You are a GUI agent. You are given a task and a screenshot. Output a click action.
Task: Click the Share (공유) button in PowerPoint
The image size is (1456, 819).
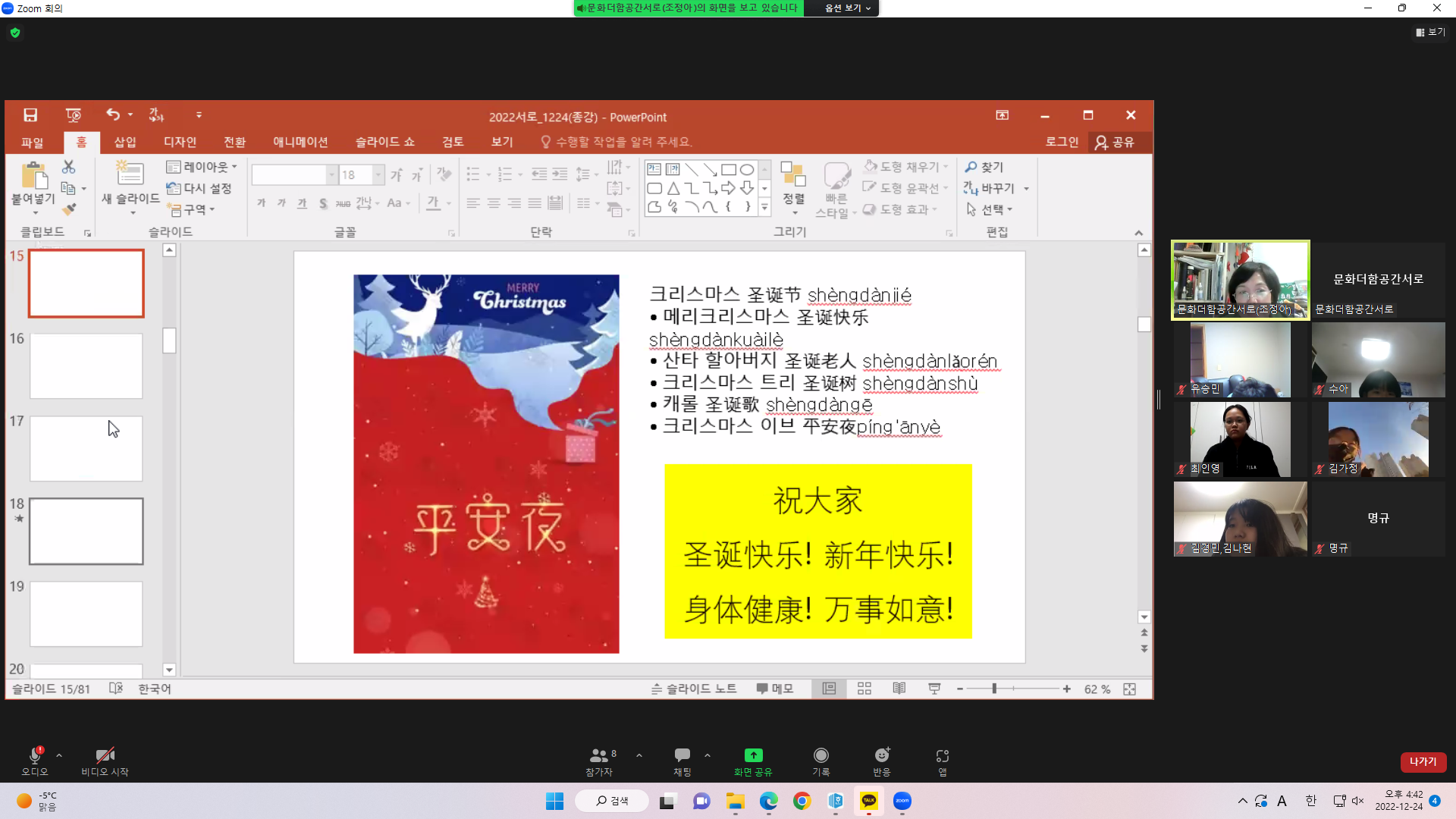pos(1115,142)
